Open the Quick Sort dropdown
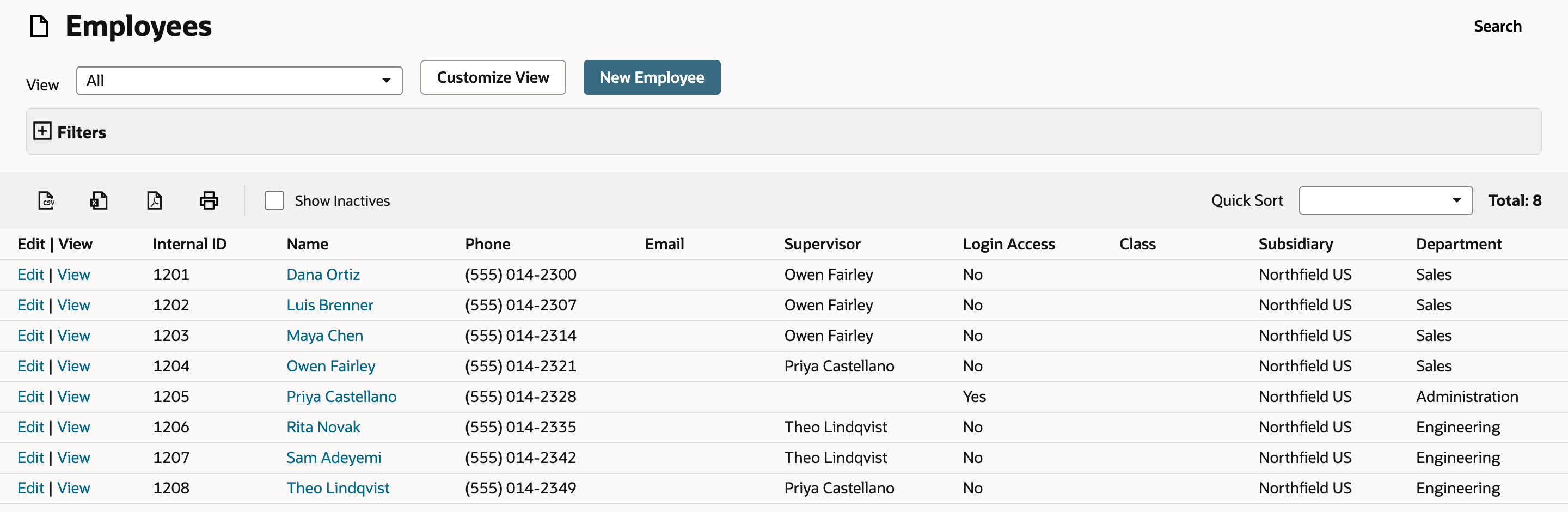 (x=1386, y=200)
